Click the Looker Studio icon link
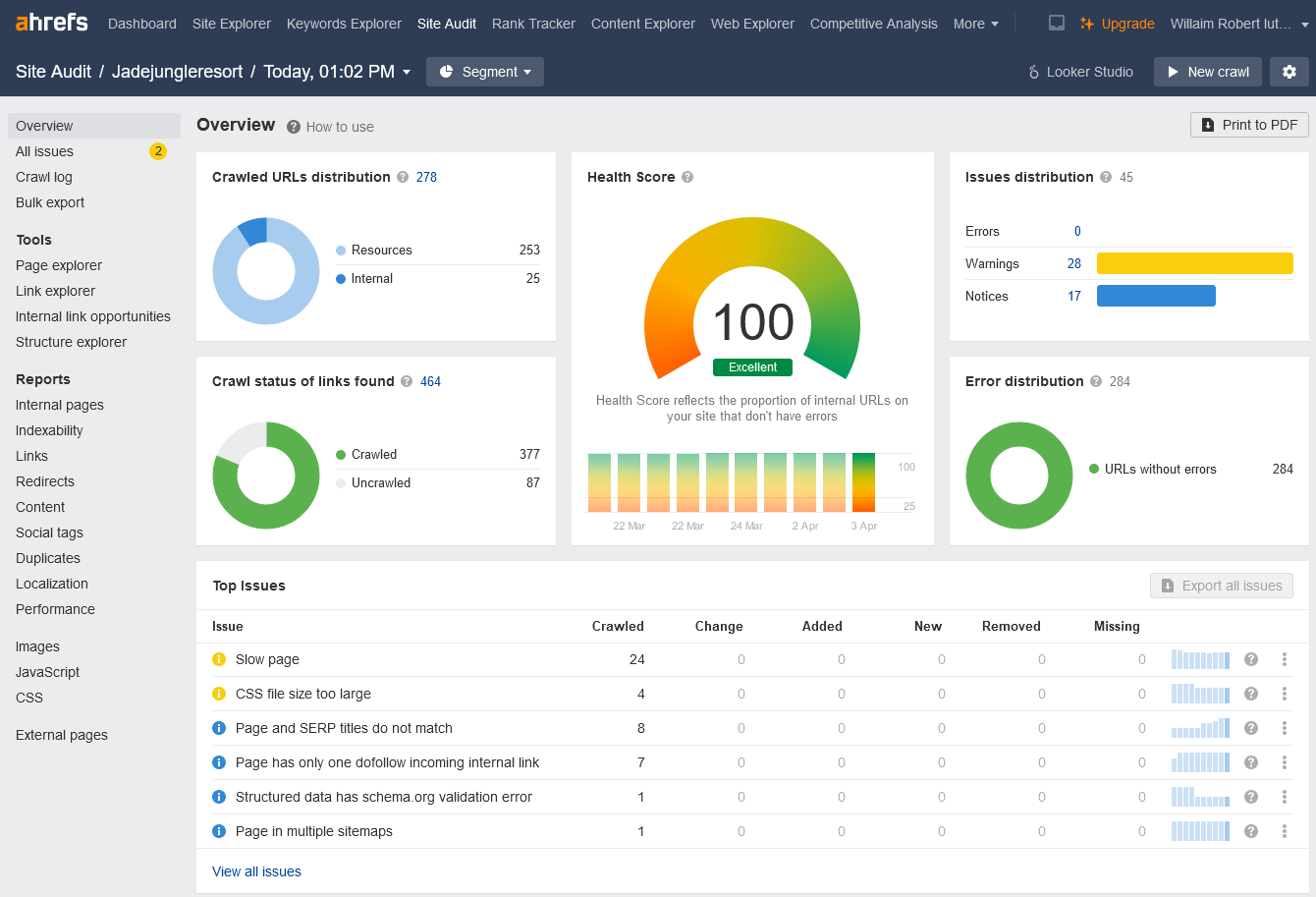Screen dimensions: 1316x897 tap(1080, 72)
